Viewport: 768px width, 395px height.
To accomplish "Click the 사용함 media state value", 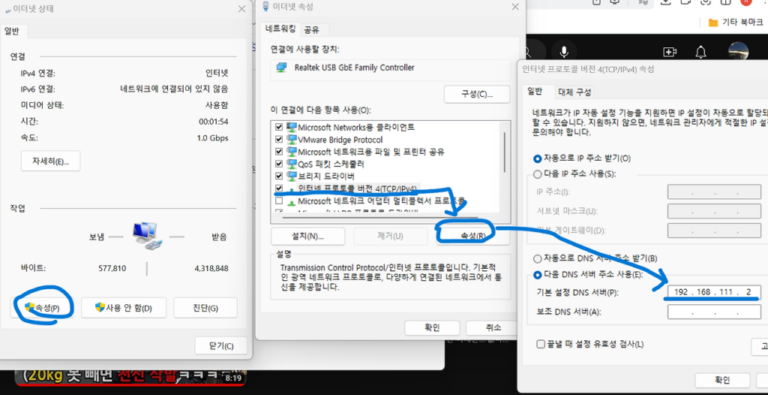I will click(x=216, y=105).
